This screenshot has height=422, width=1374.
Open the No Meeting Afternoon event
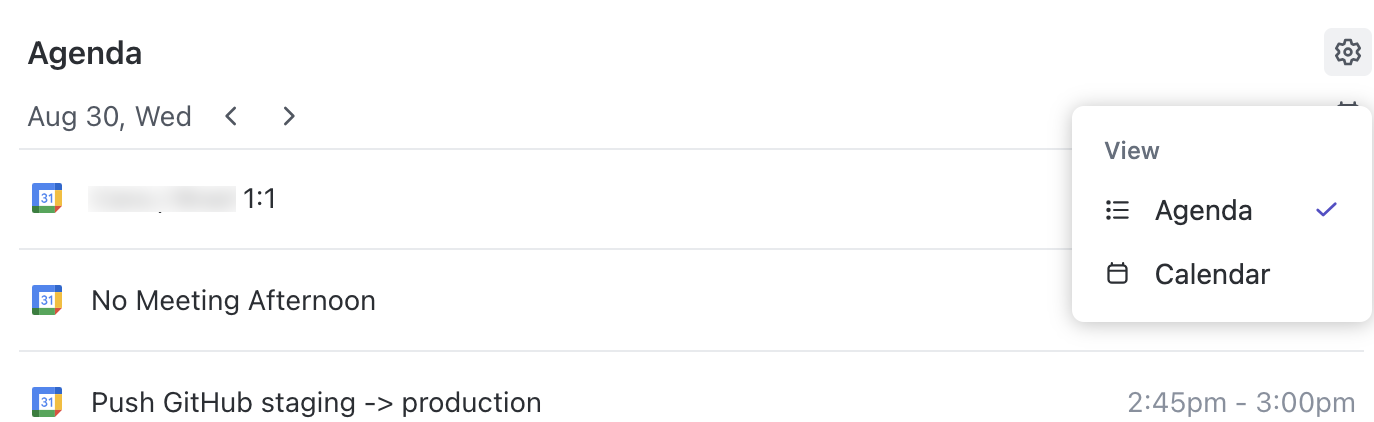(x=233, y=300)
